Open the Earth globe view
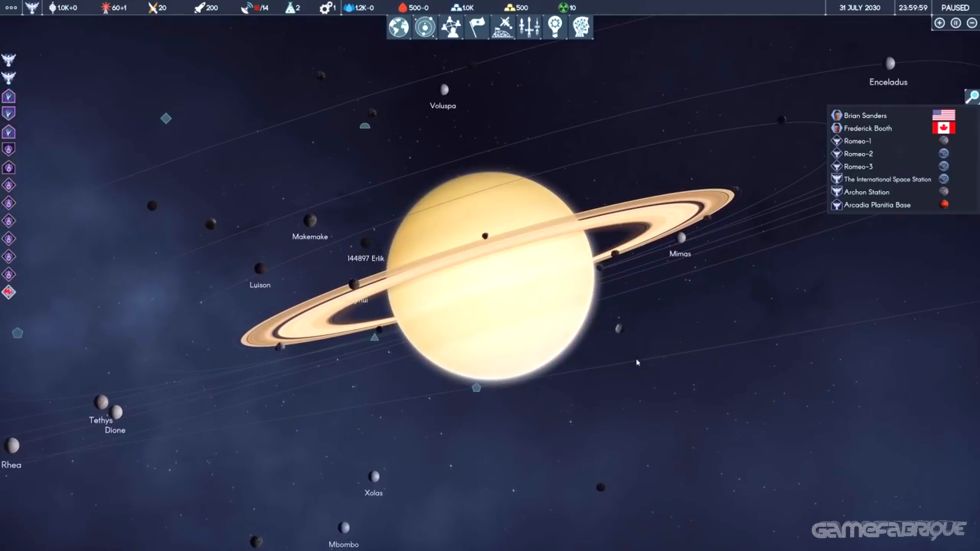The height and width of the screenshot is (551, 980). click(x=399, y=27)
